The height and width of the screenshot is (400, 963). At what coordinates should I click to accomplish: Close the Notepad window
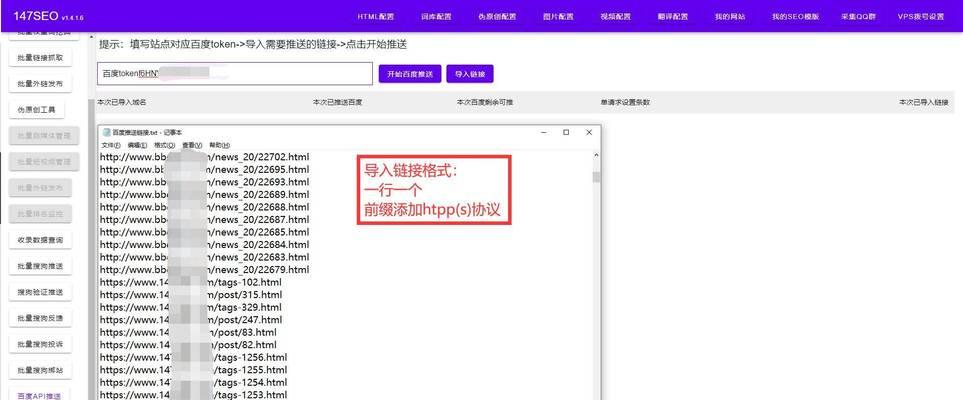coord(589,132)
